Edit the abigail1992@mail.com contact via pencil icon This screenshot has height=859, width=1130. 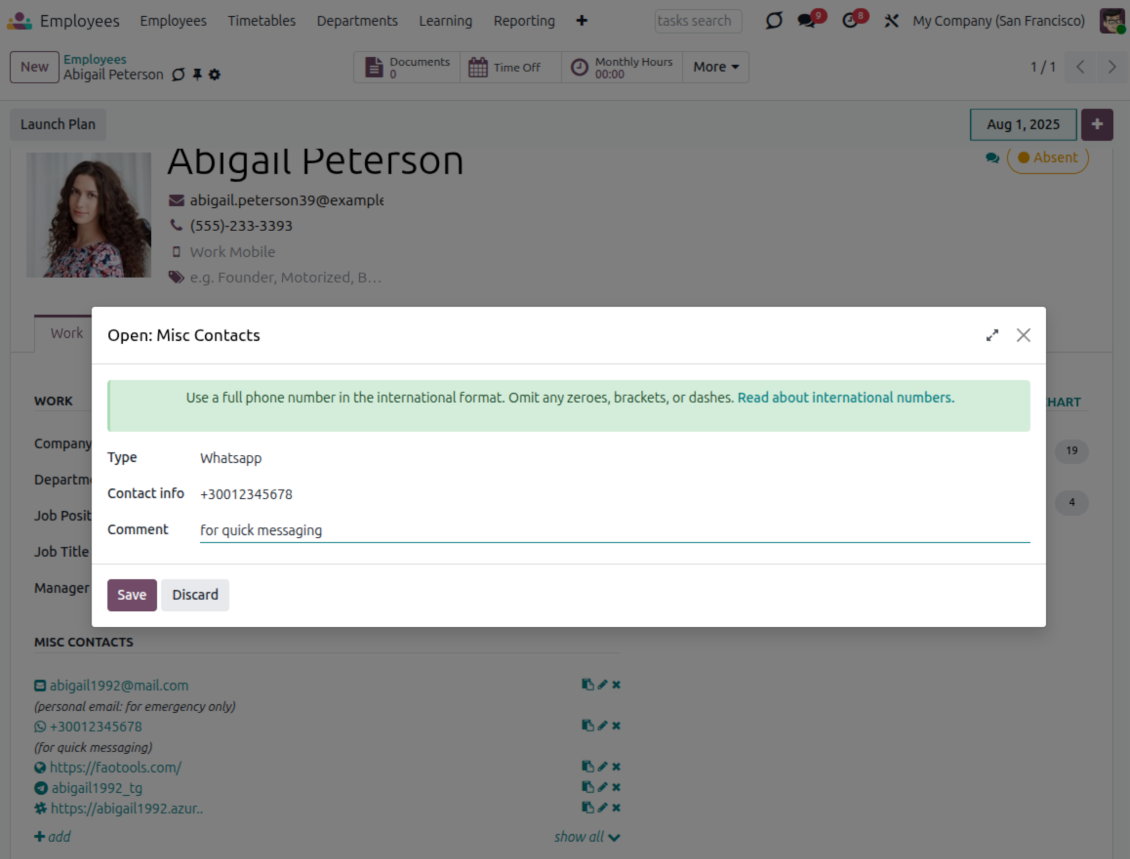click(602, 685)
